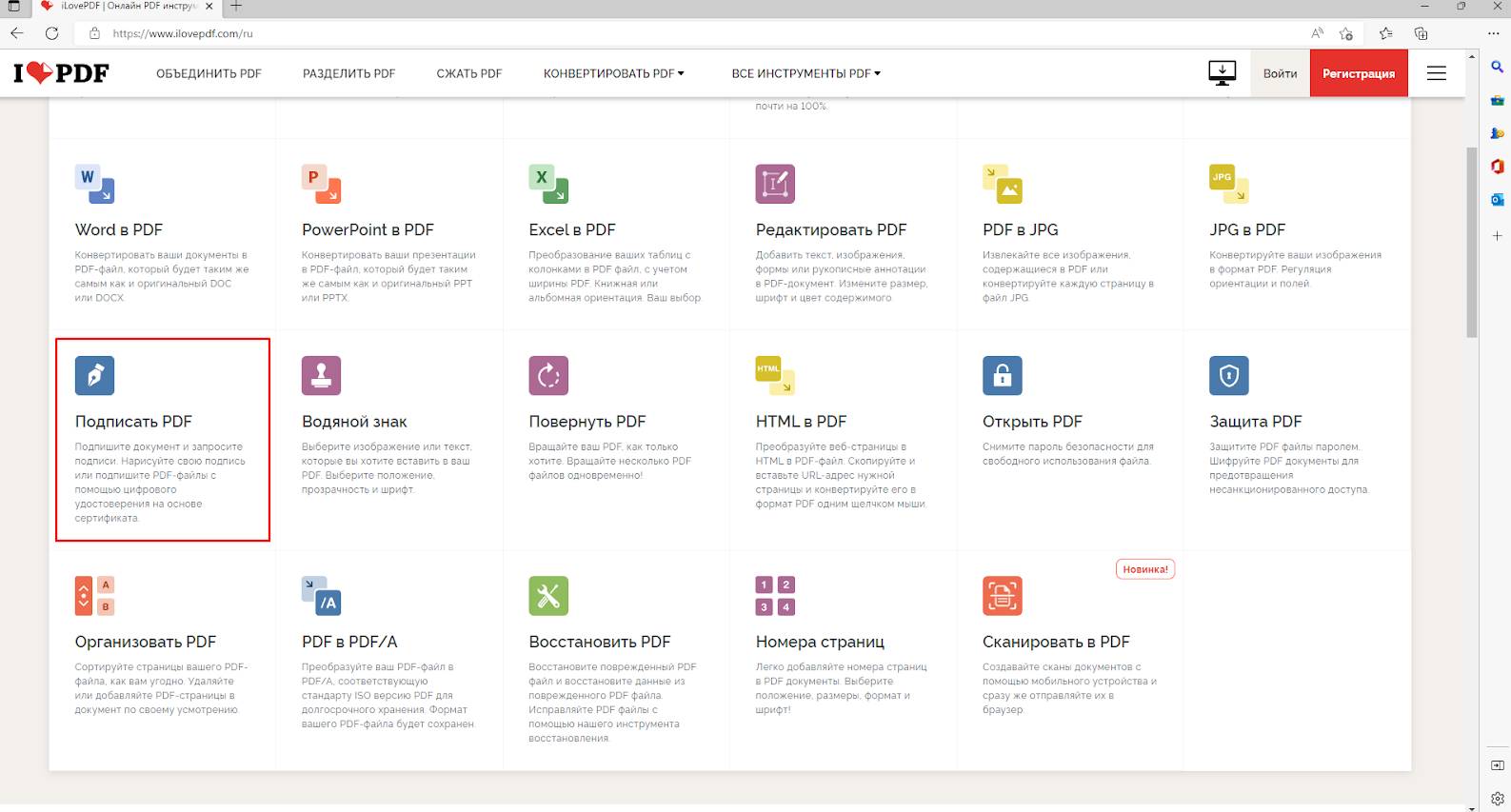The image size is (1511, 812).
Task: Click the Открыть PDF unlock icon
Action: (1003, 375)
